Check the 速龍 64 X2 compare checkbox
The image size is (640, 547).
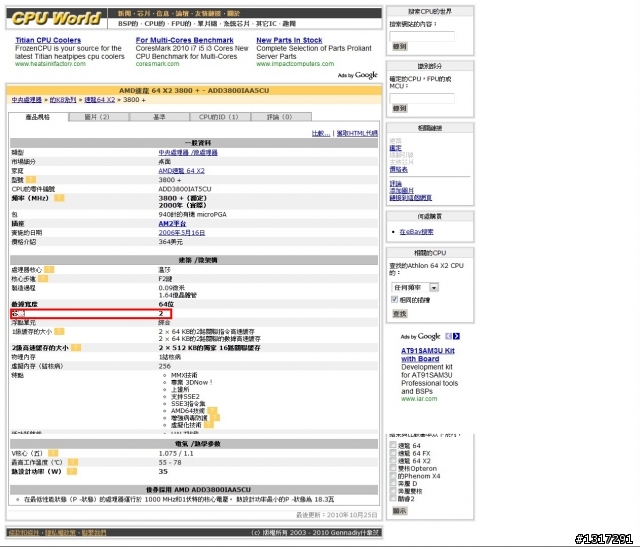click(393, 460)
